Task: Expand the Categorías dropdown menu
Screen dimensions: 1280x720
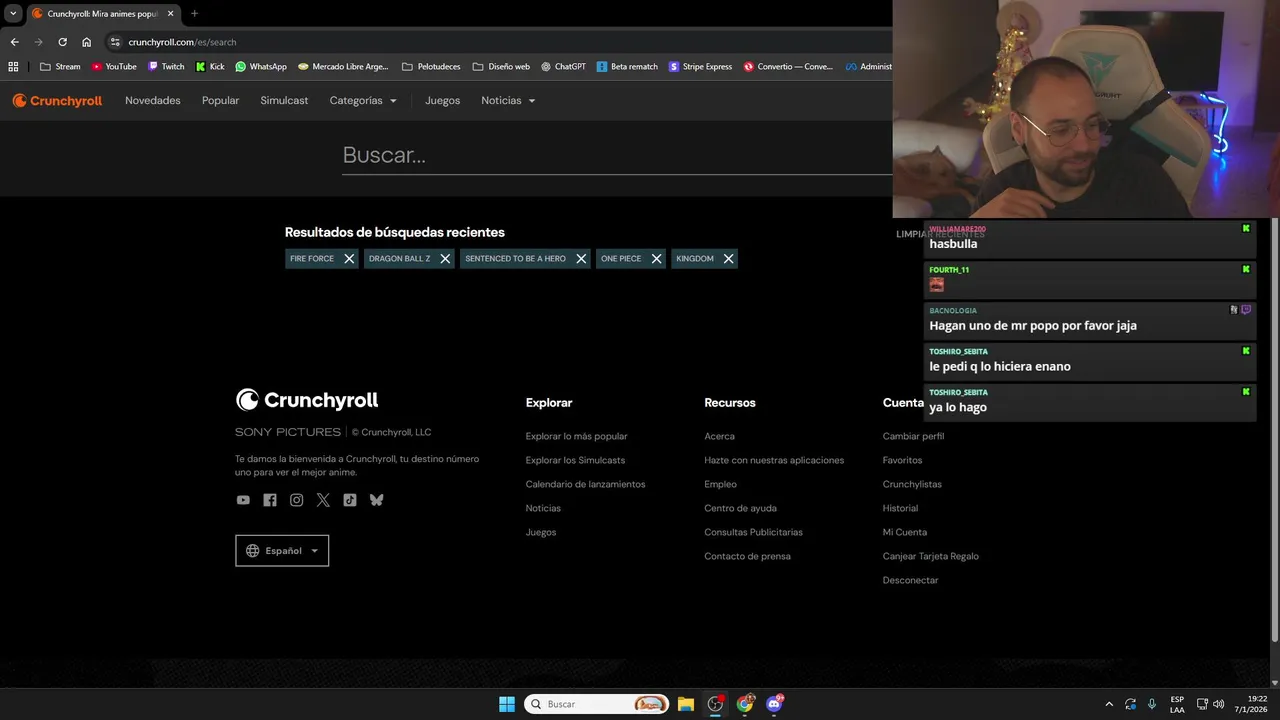Action: point(363,101)
